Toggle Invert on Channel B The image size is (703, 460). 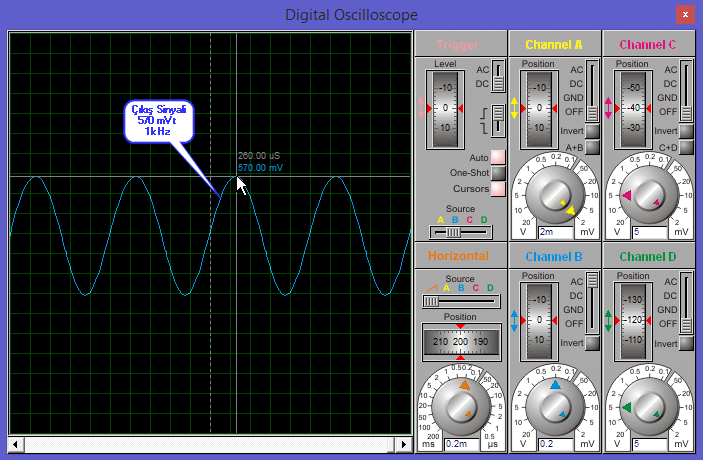click(x=592, y=343)
